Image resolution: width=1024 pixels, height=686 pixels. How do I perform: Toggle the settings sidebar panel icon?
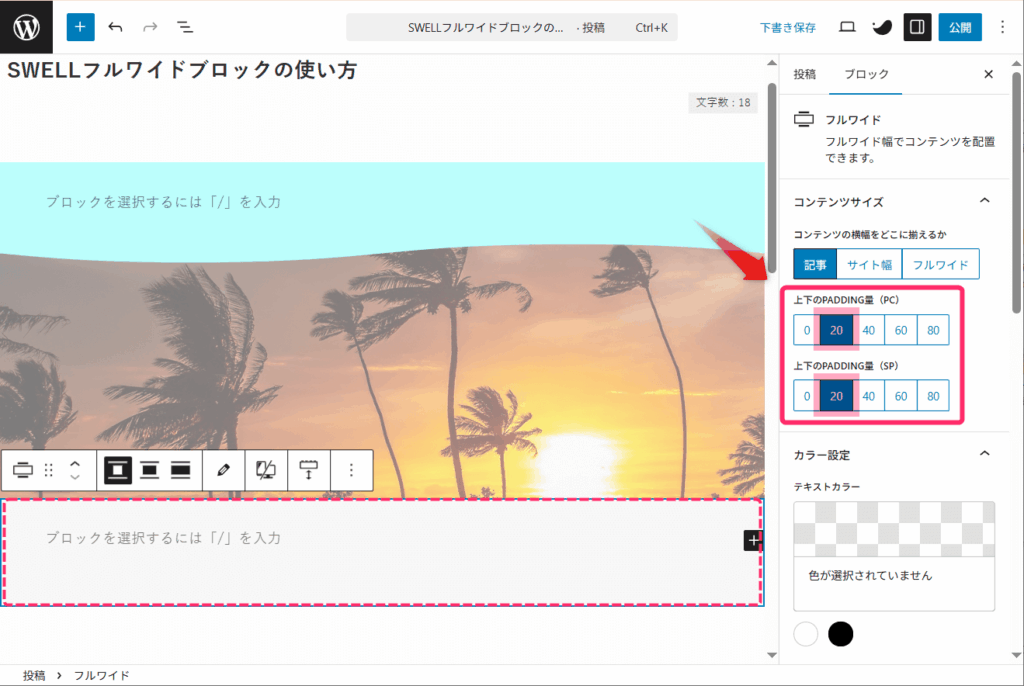(x=917, y=27)
